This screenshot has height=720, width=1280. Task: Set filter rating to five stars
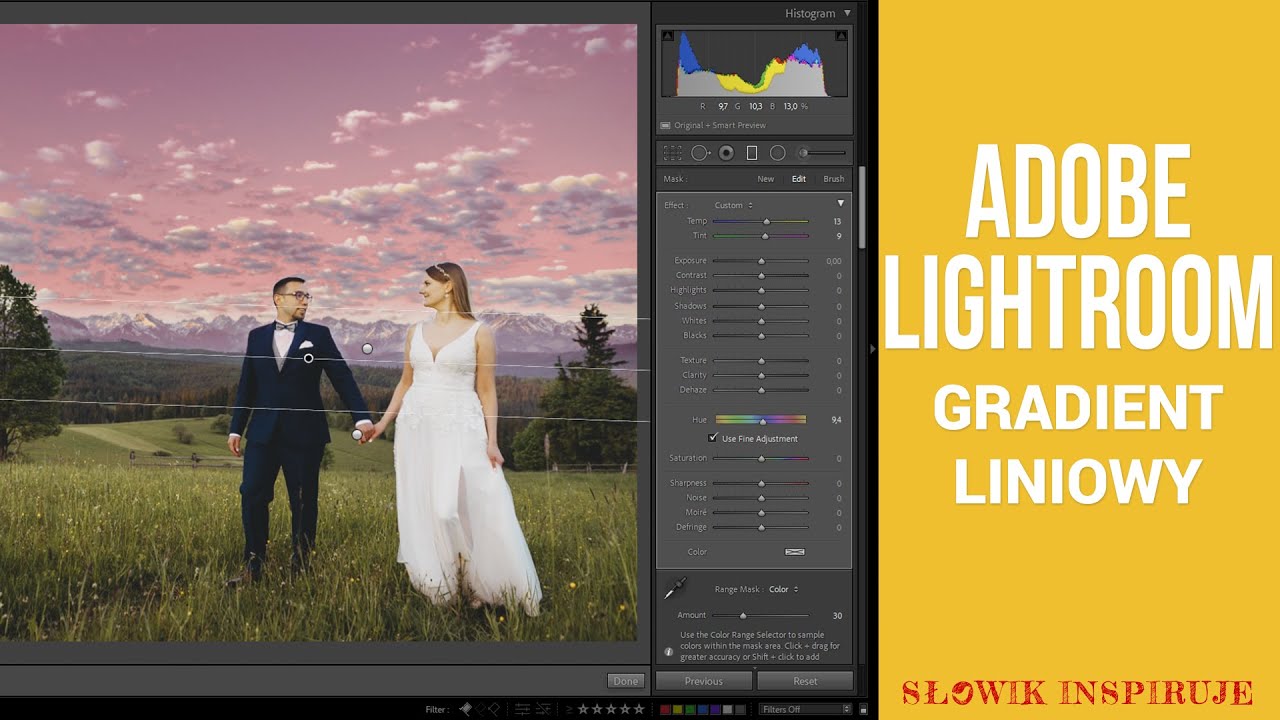[x=638, y=709]
